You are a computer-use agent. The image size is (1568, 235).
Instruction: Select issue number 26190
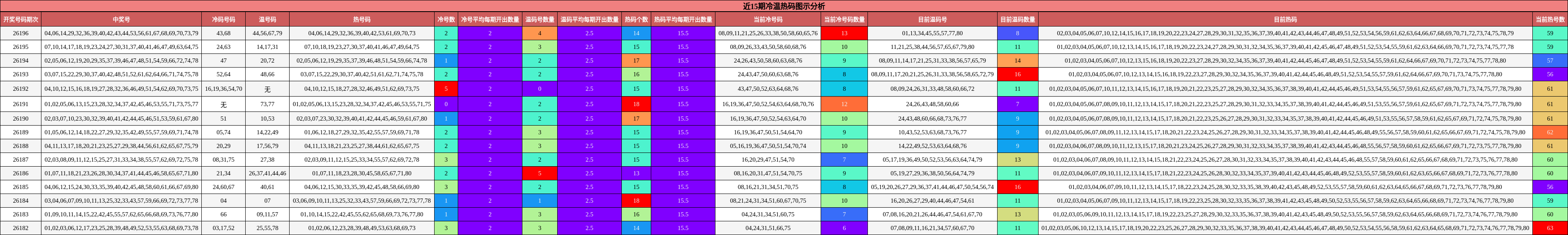[x=21, y=119]
